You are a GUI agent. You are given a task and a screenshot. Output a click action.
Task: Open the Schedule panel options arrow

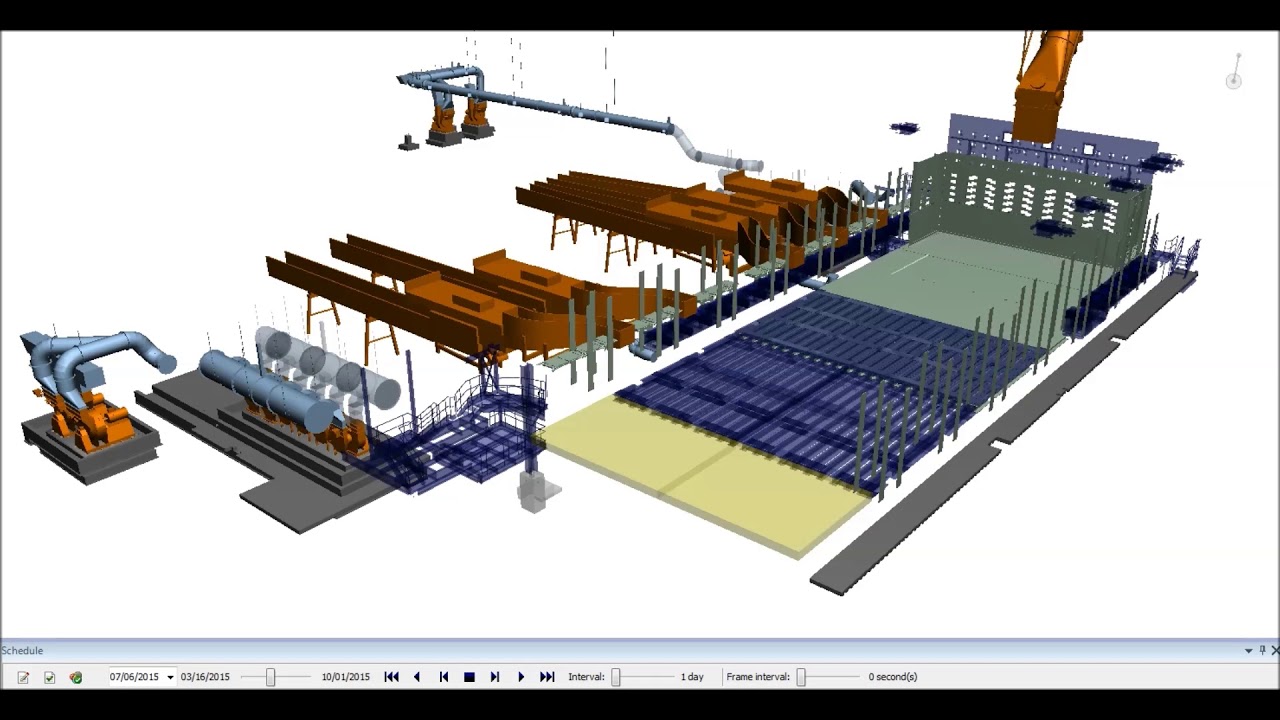click(1248, 651)
